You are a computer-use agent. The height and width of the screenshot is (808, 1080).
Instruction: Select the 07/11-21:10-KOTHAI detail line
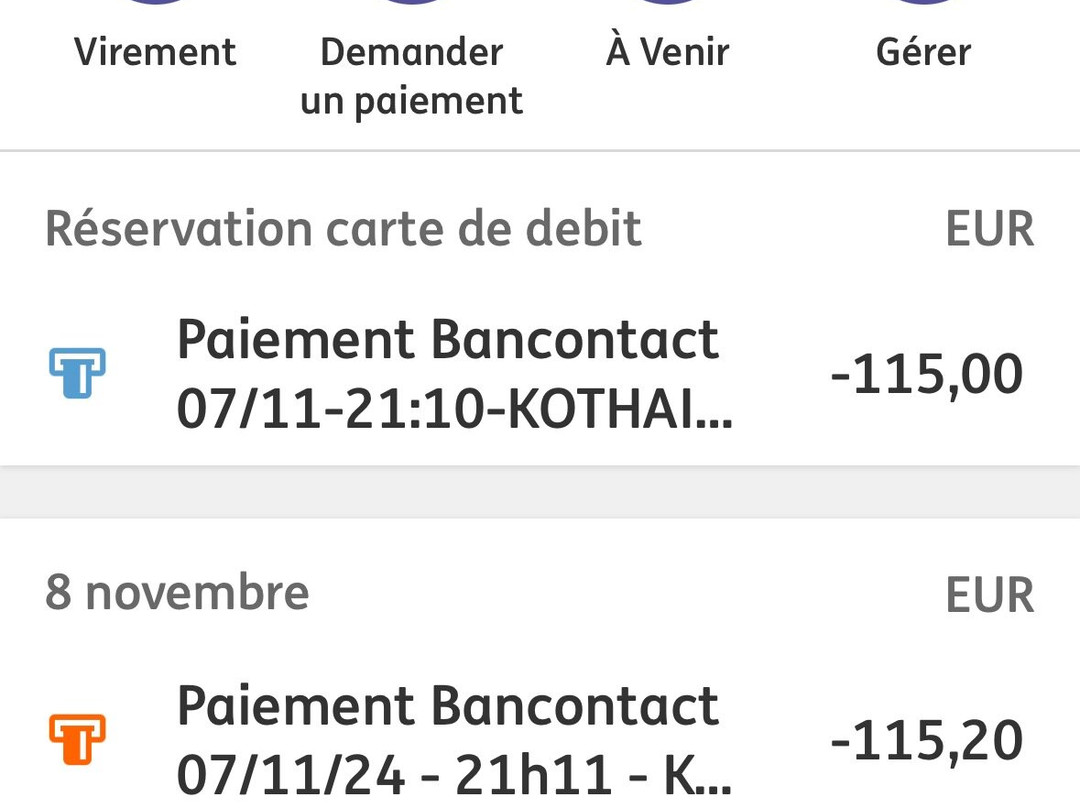(455, 408)
